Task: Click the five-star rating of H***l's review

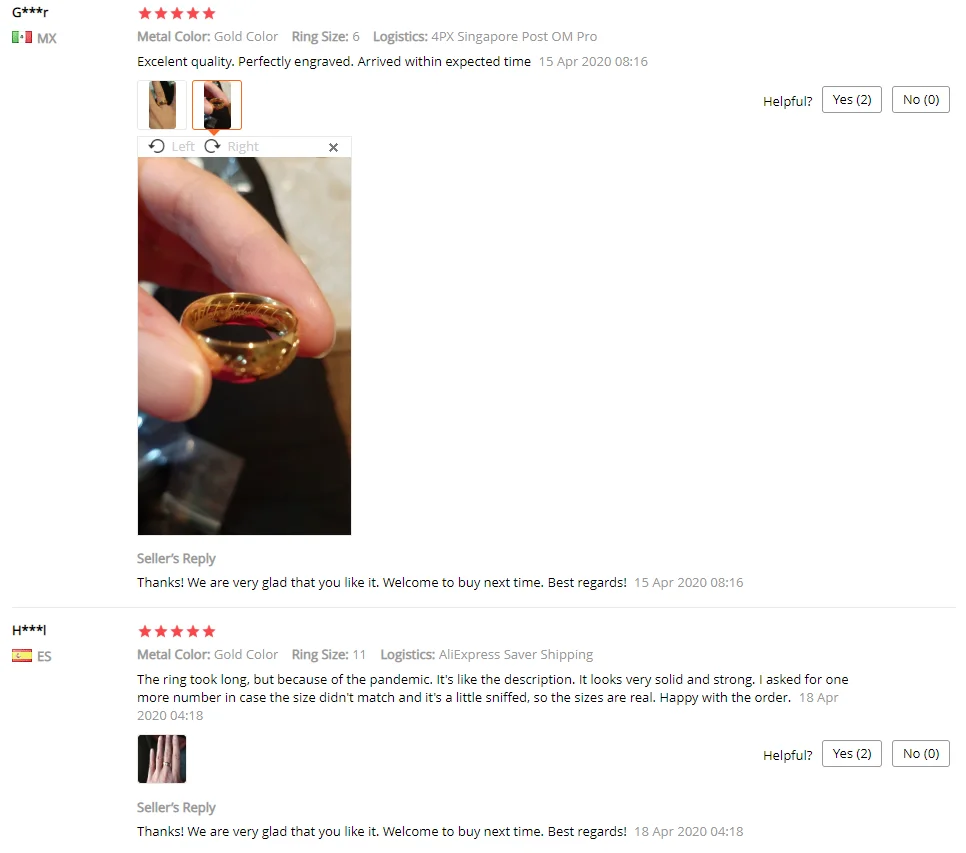Action: coord(177,631)
